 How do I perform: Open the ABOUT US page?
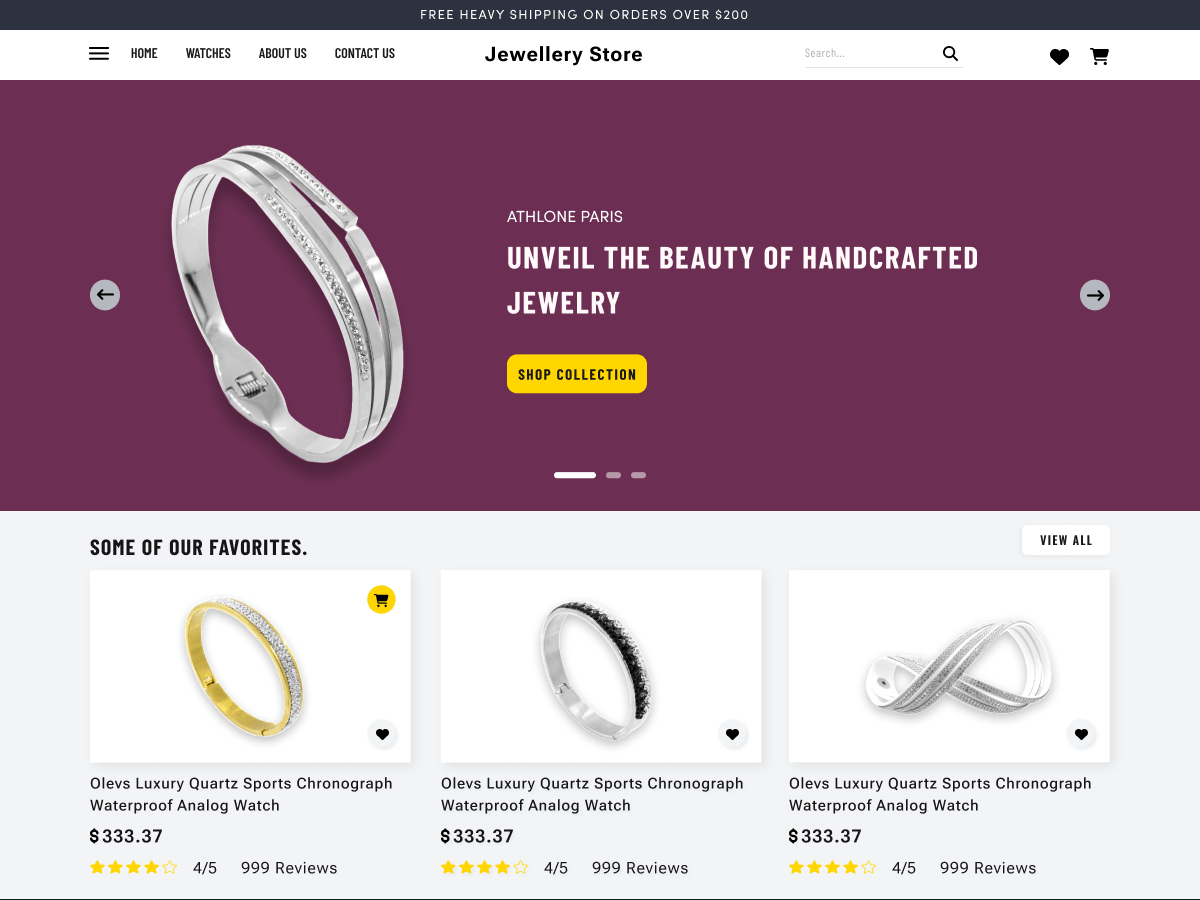pos(282,53)
